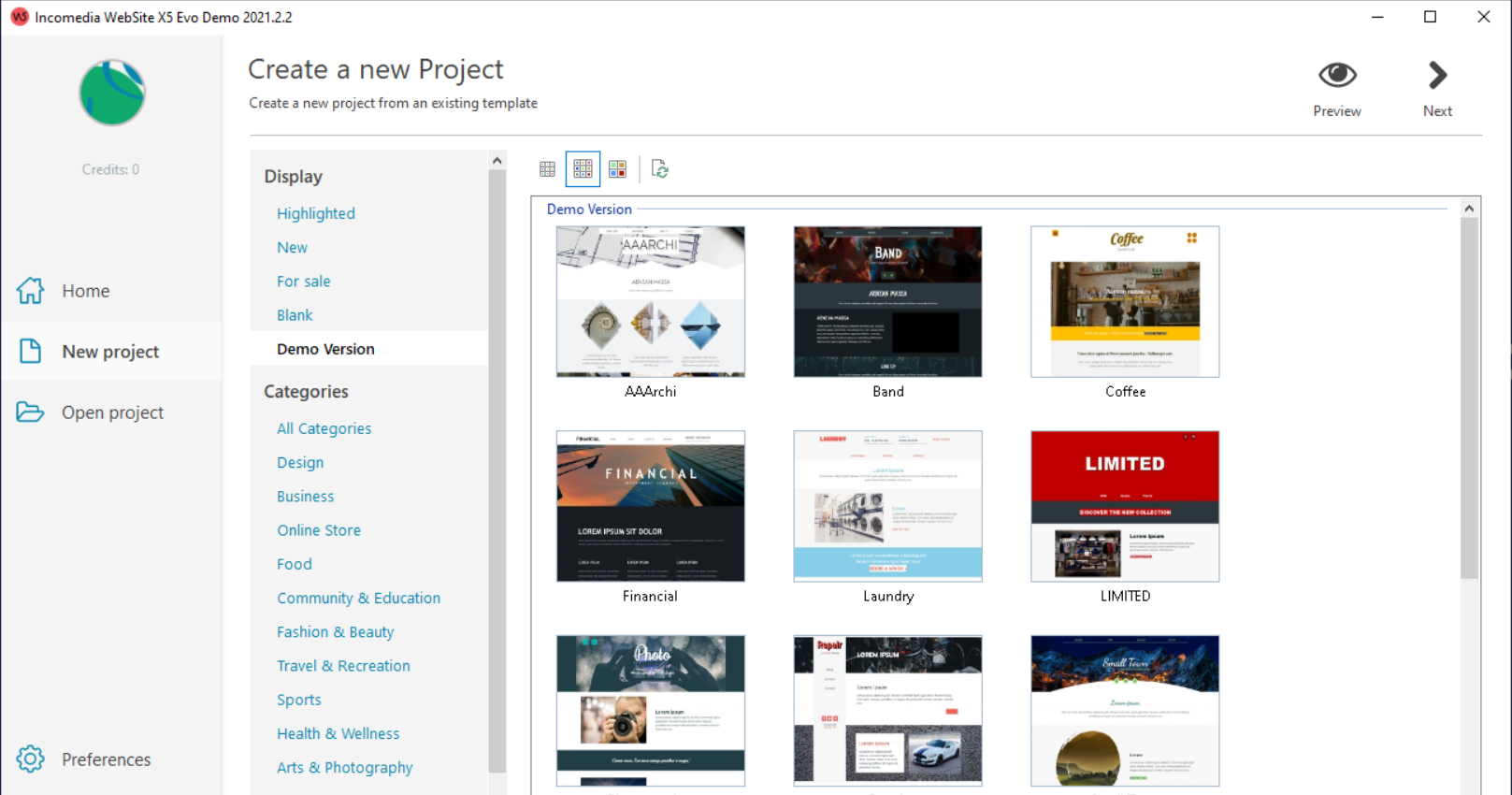Open the Home section

coord(86,291)
